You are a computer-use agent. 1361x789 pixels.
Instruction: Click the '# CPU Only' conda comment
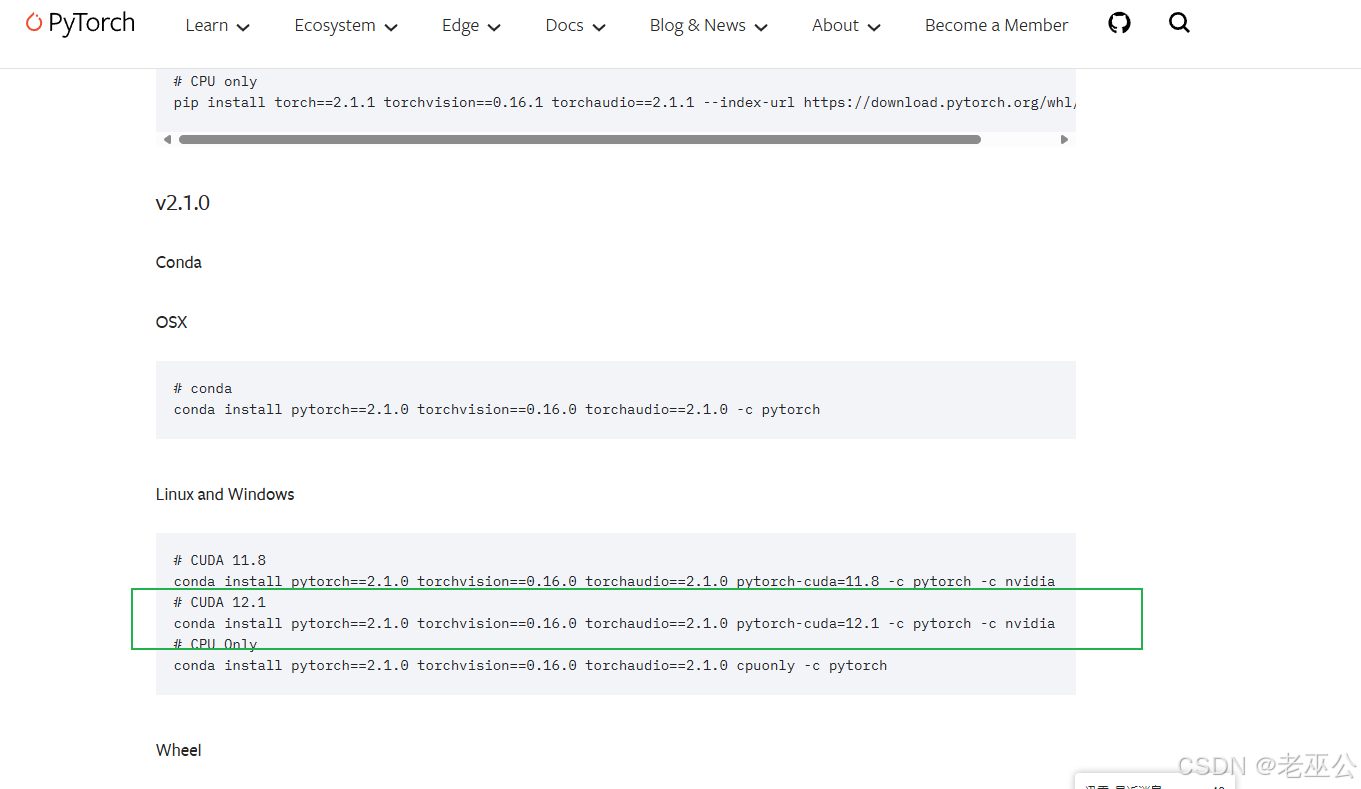215,644
